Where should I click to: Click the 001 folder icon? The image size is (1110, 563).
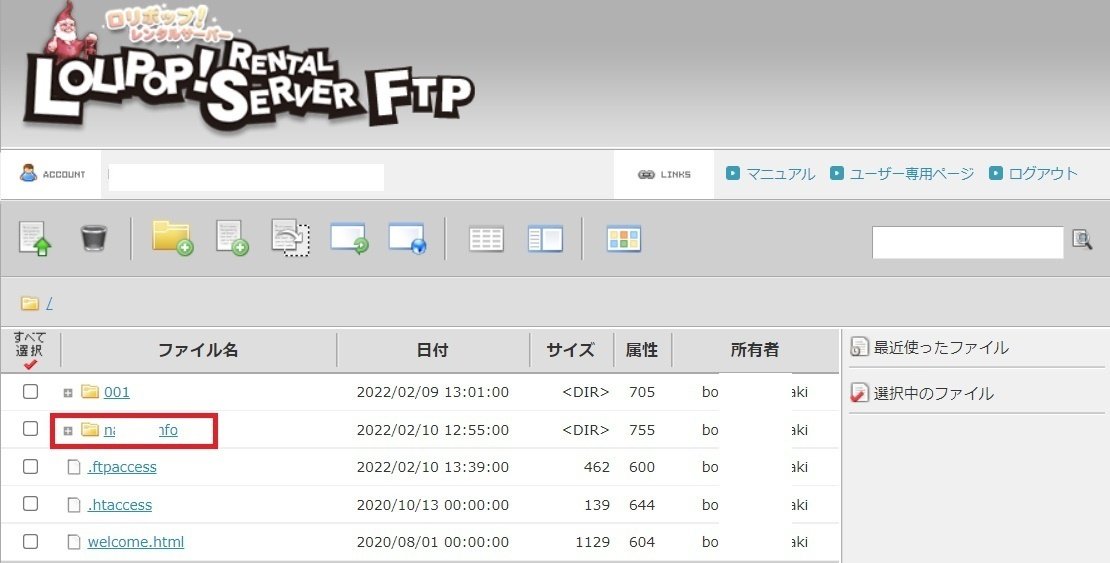[90, 392]
